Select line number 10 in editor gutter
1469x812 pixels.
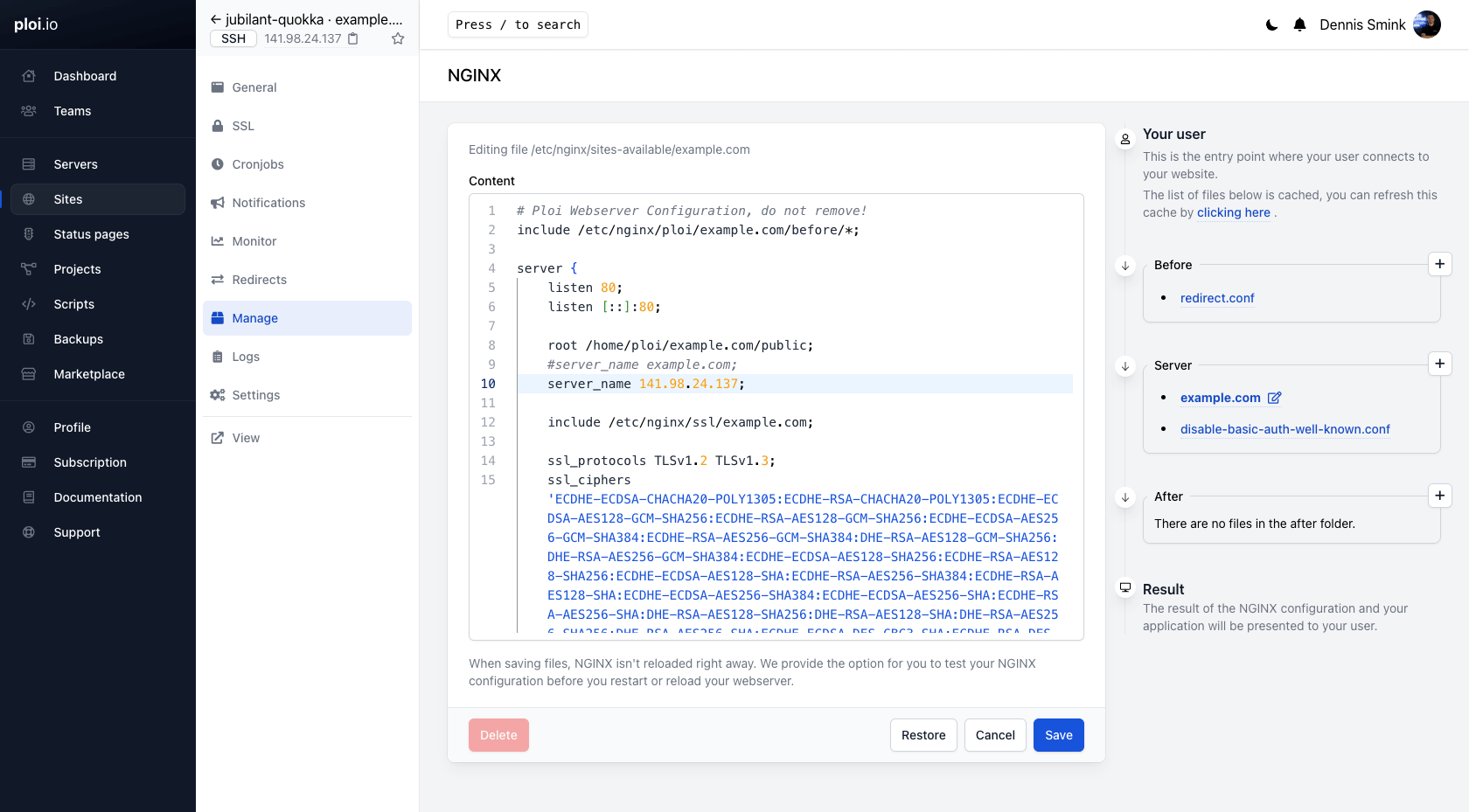click(x=488, y=384)
